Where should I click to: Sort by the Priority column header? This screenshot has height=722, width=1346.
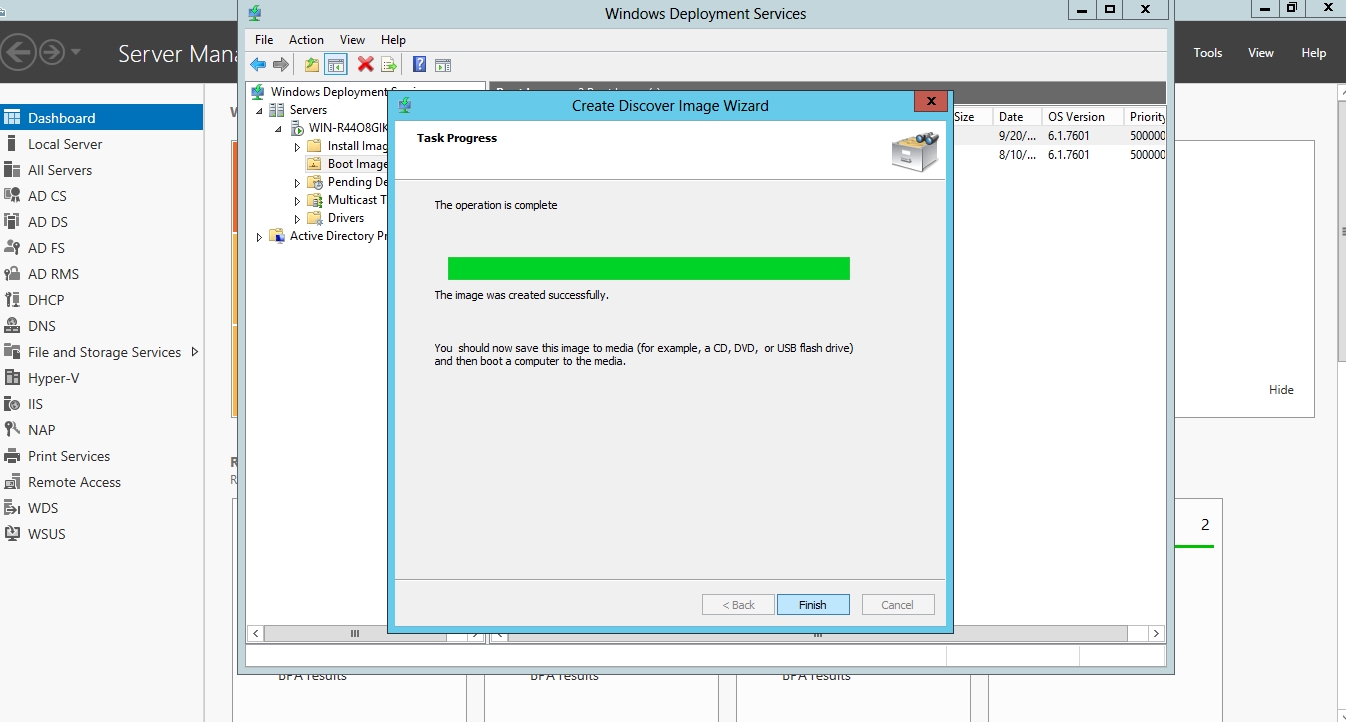tap(1145, 117)
